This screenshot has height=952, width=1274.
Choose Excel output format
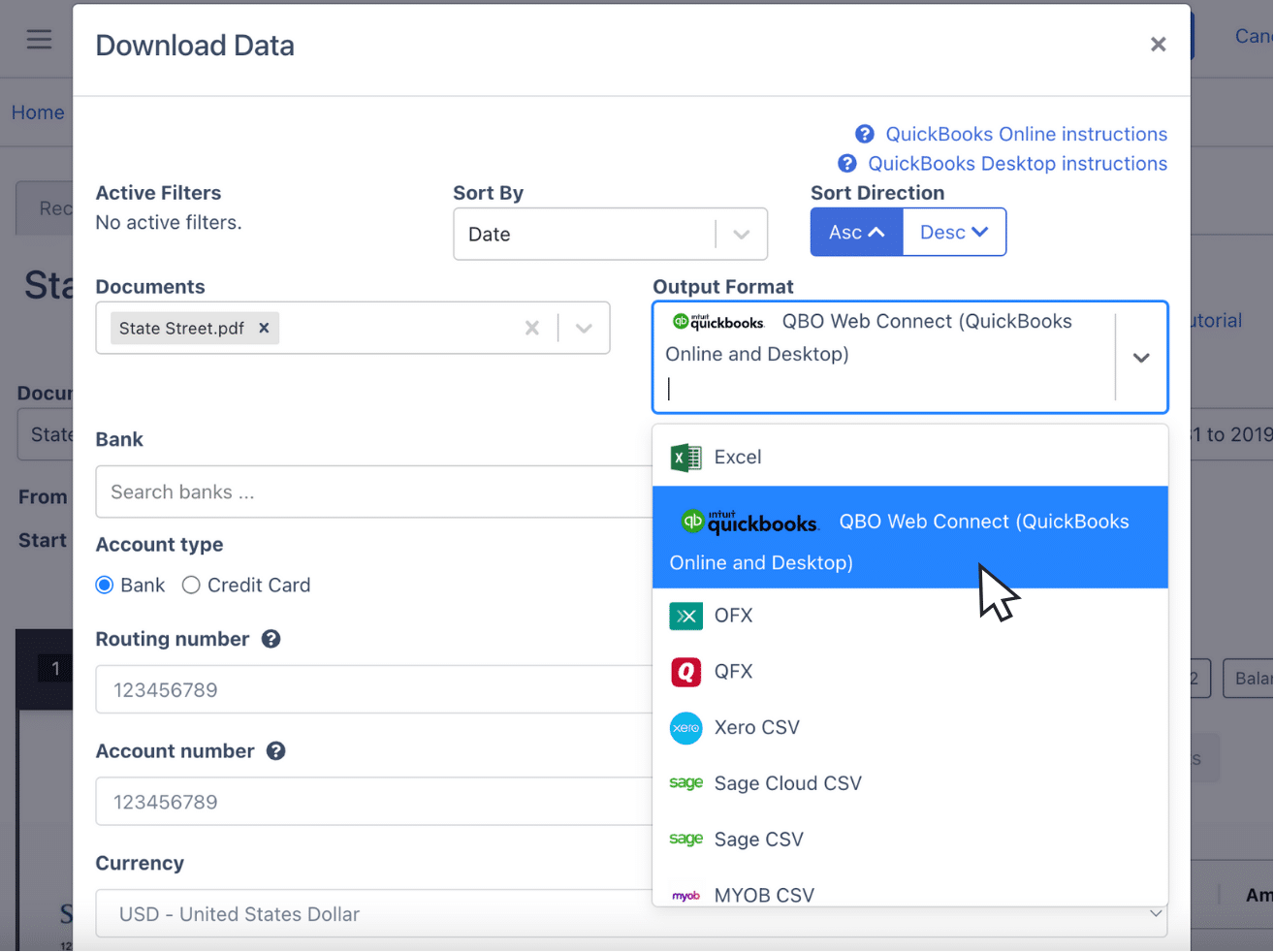coord(909,458)
